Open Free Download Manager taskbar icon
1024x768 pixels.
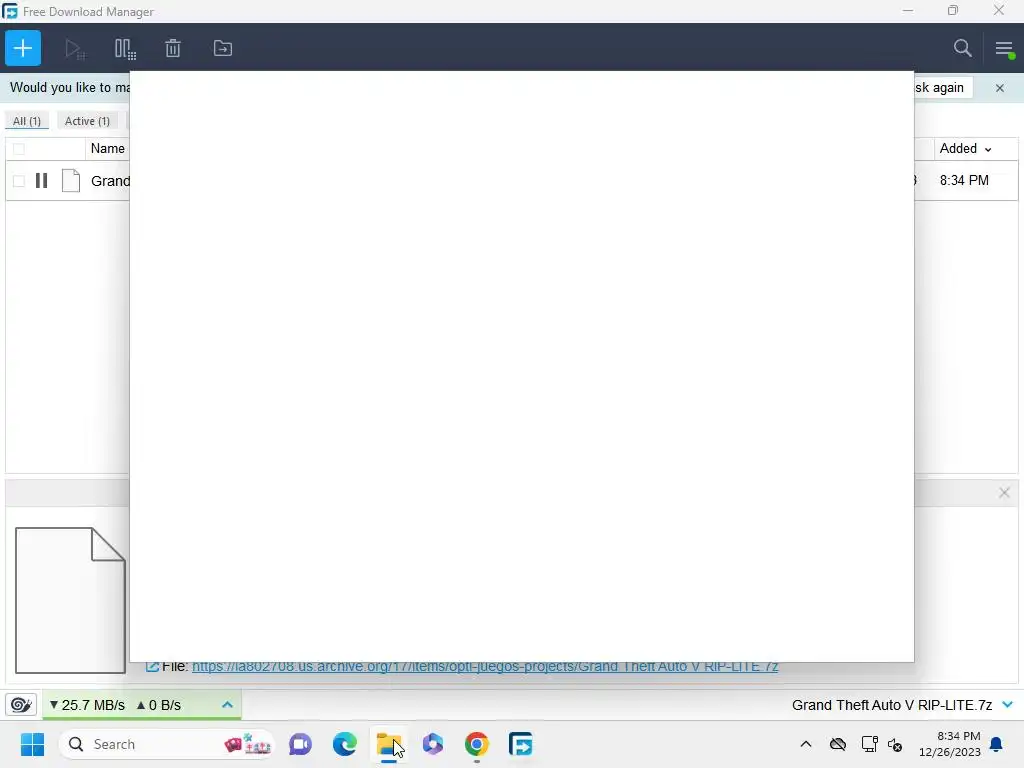coord(520,744)
